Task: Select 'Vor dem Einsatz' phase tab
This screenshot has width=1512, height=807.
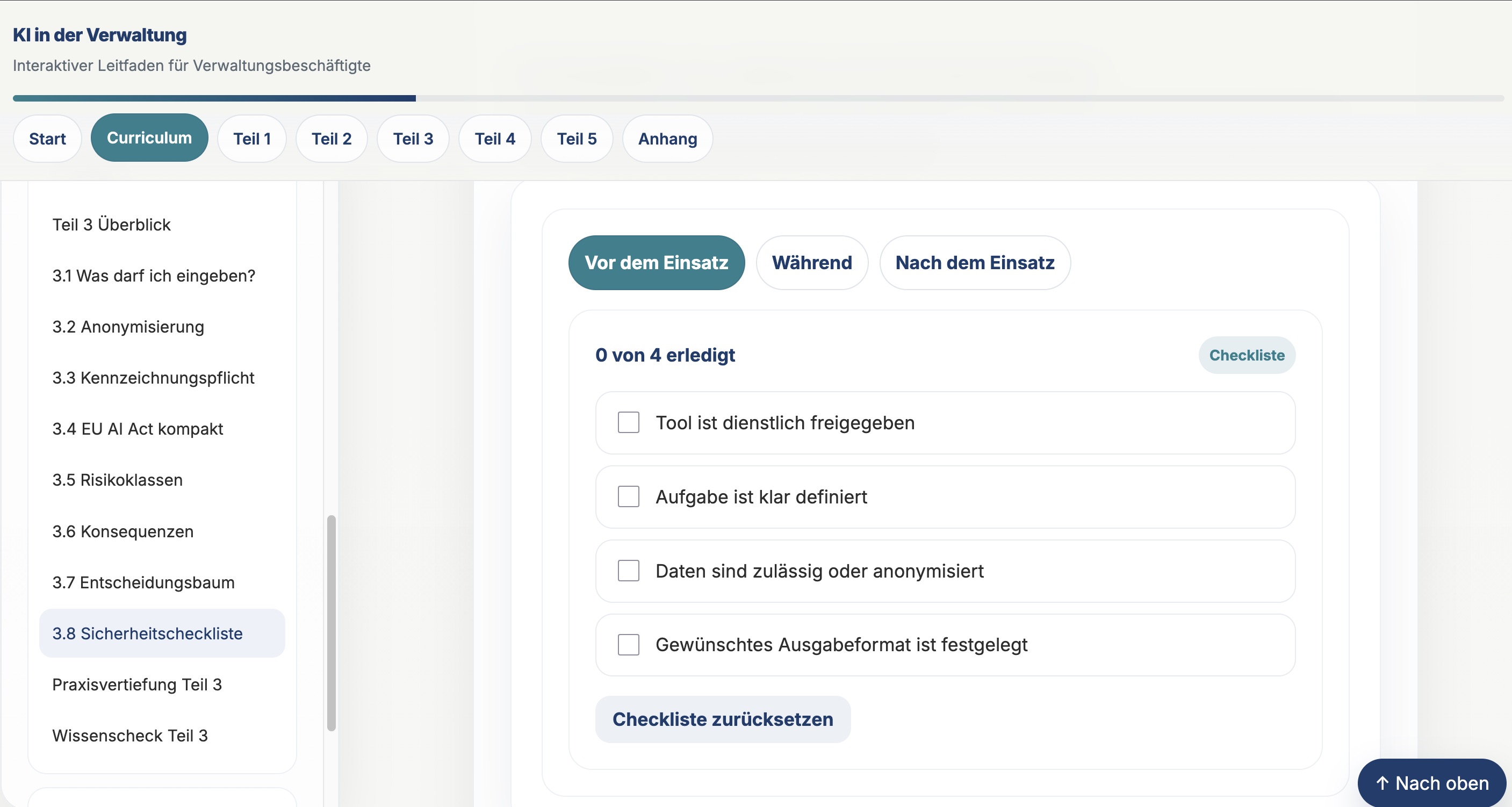Action: point(656,262)
